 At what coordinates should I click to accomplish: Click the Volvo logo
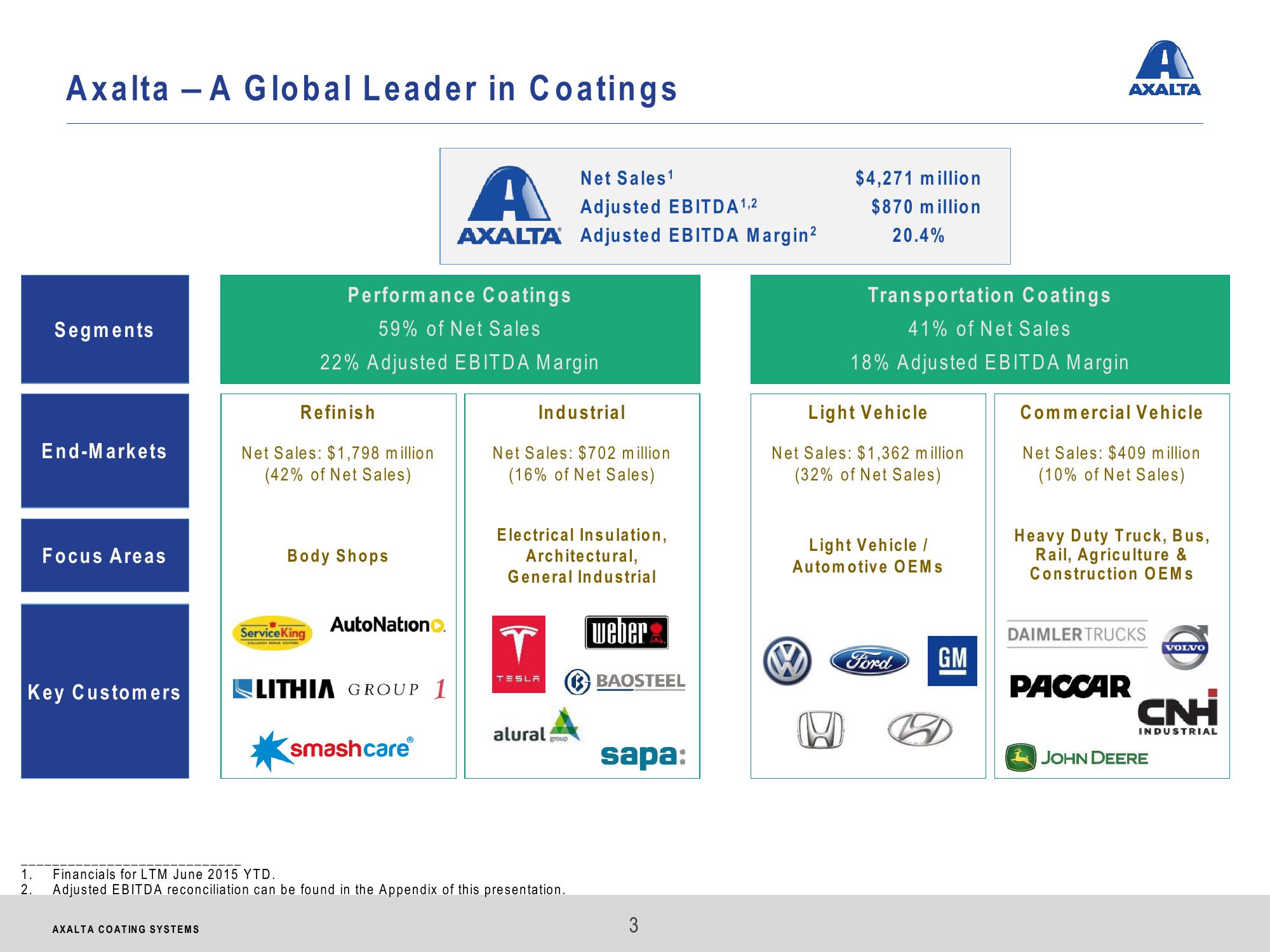coord(1185,647)
